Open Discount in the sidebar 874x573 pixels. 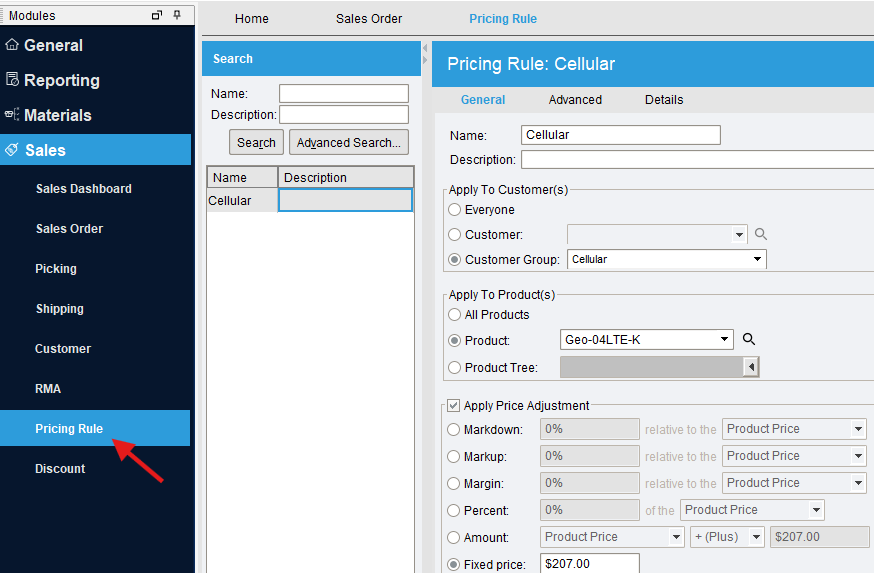pyautogui.click(x=60, y=469)
